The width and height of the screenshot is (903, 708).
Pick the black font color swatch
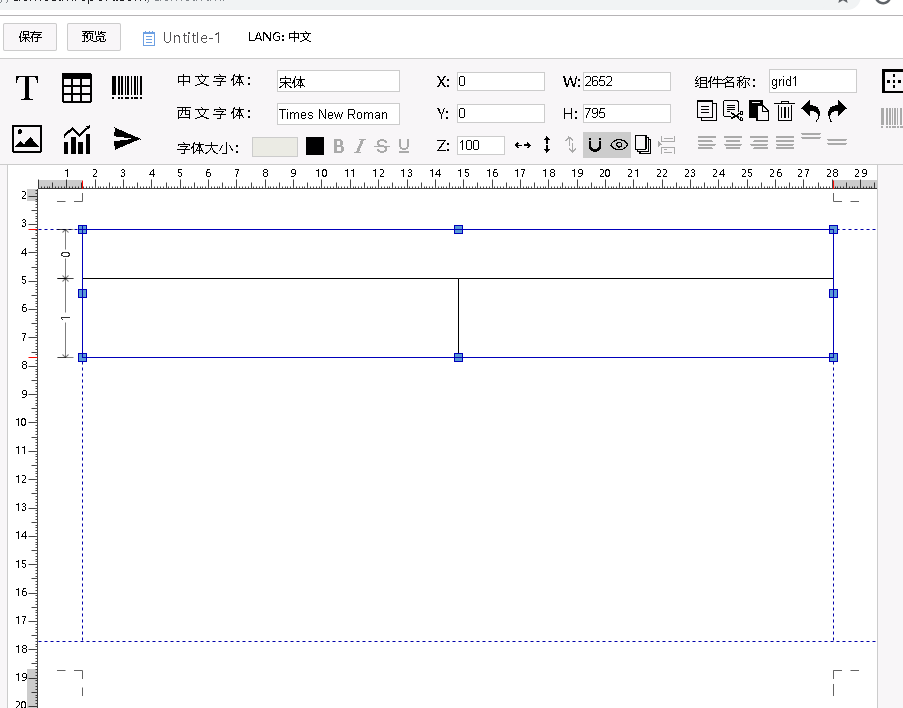coord(314,146)
